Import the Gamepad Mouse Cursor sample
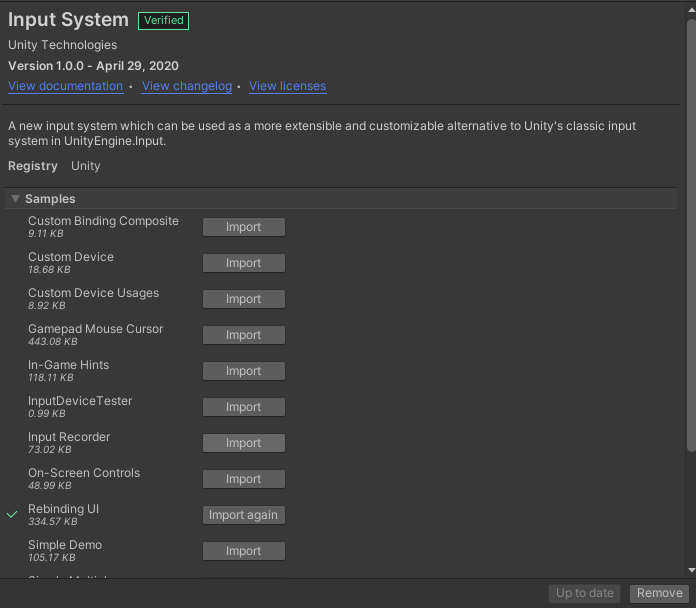 (243, 335)
